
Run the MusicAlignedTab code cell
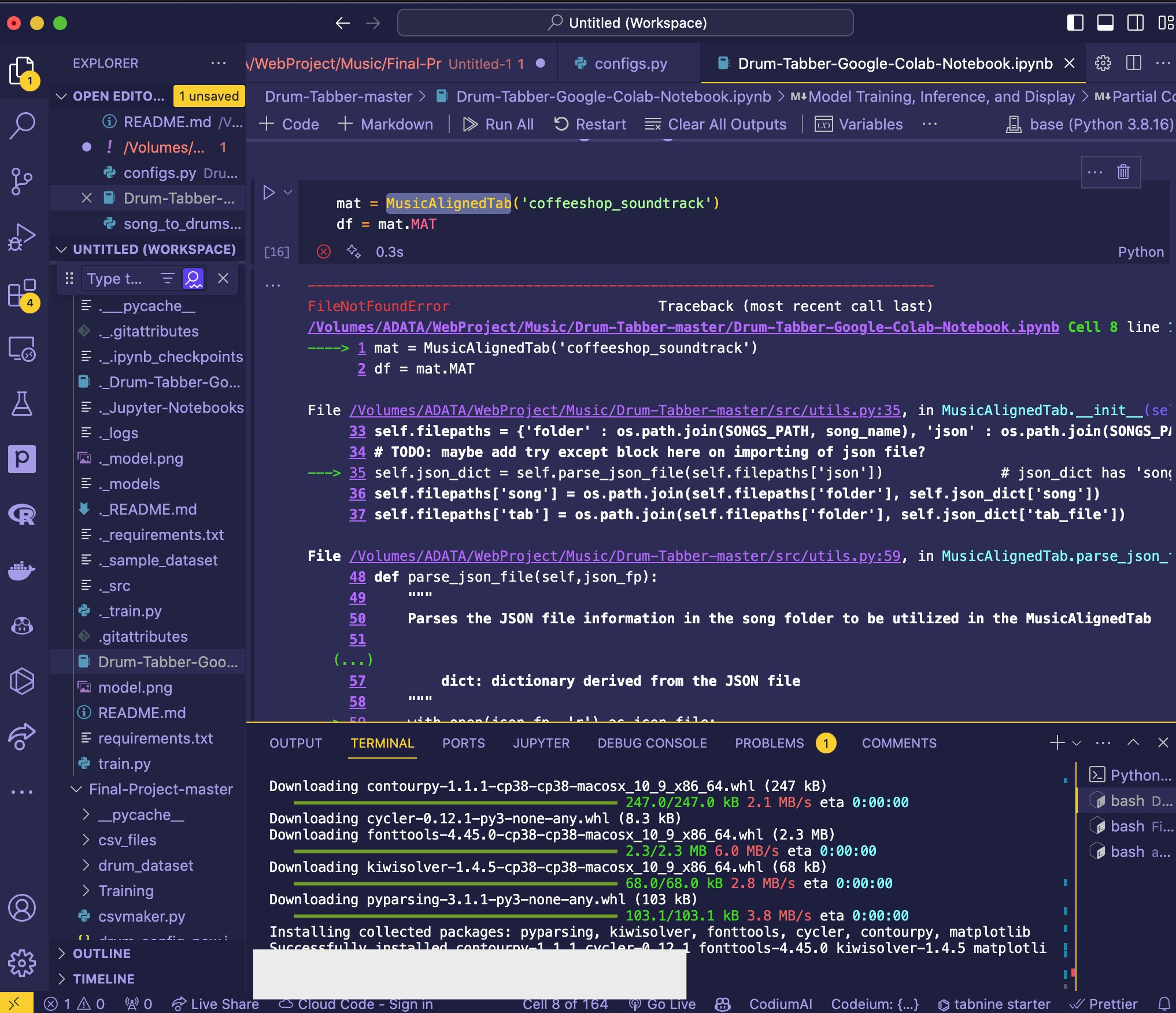pos(269,193)
